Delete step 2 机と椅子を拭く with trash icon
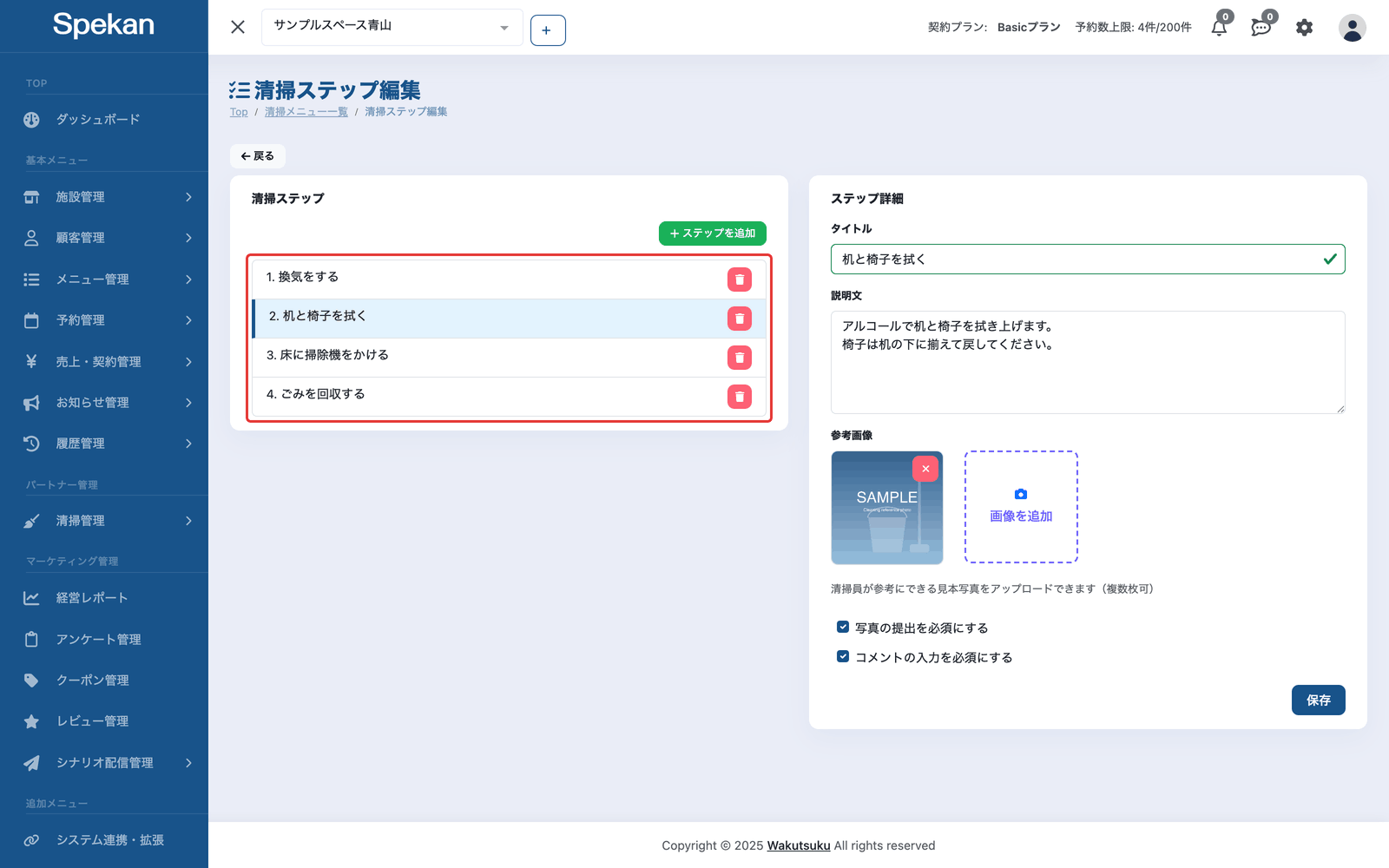Image resolution: width=1389 pixels, height=868 pixels. pos(740,319)
